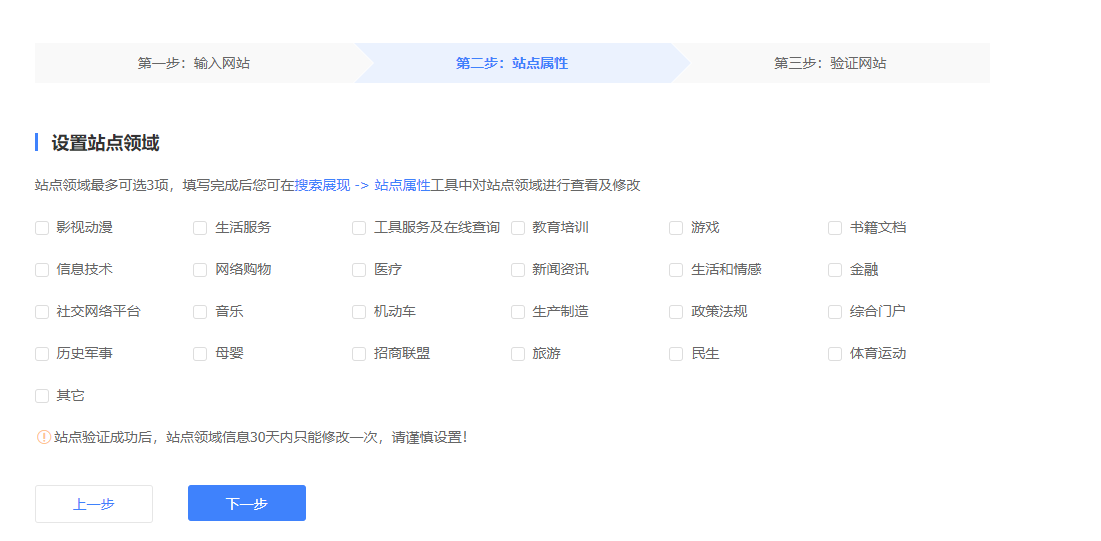Screen dimensions: 1101x541
Task: Go back with the 上一步 button
Action: 94,504
